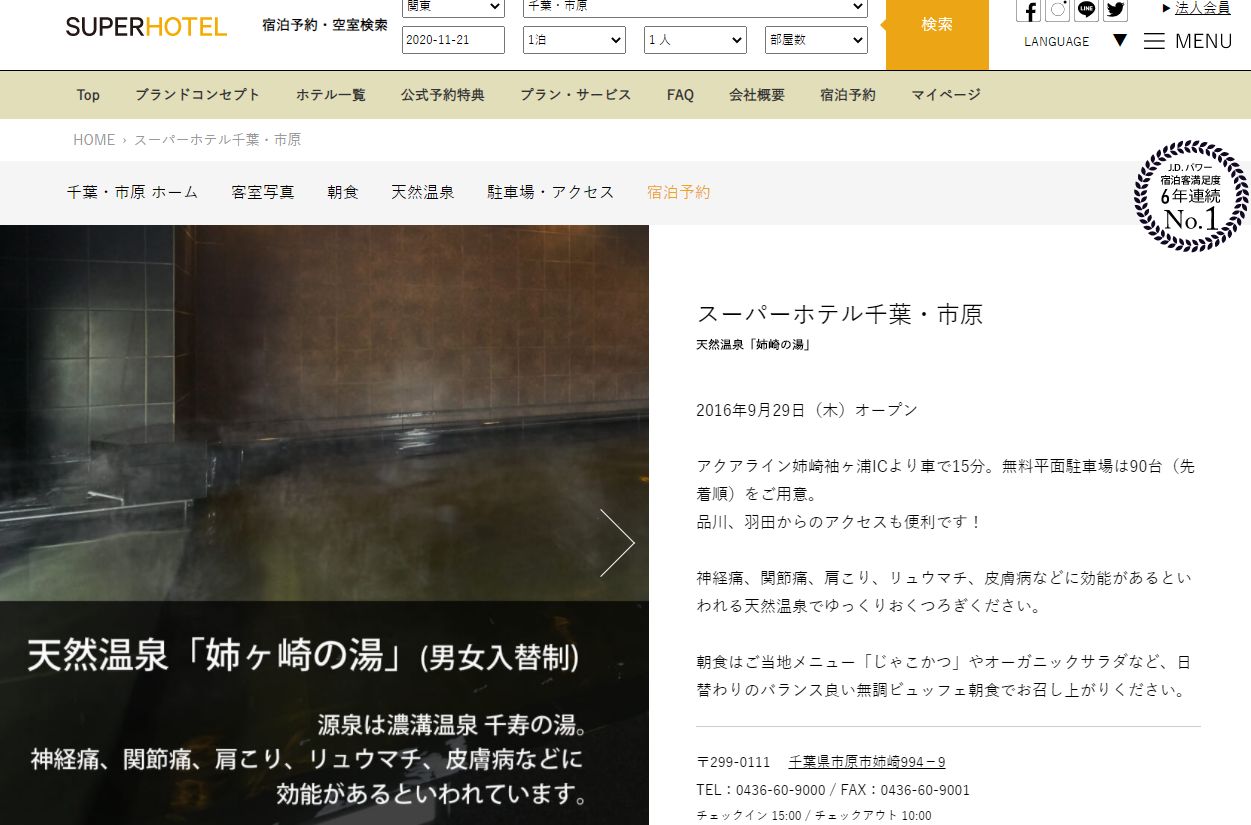
Task: Open the Twitter social icon
Action: tap(1115, 10)
